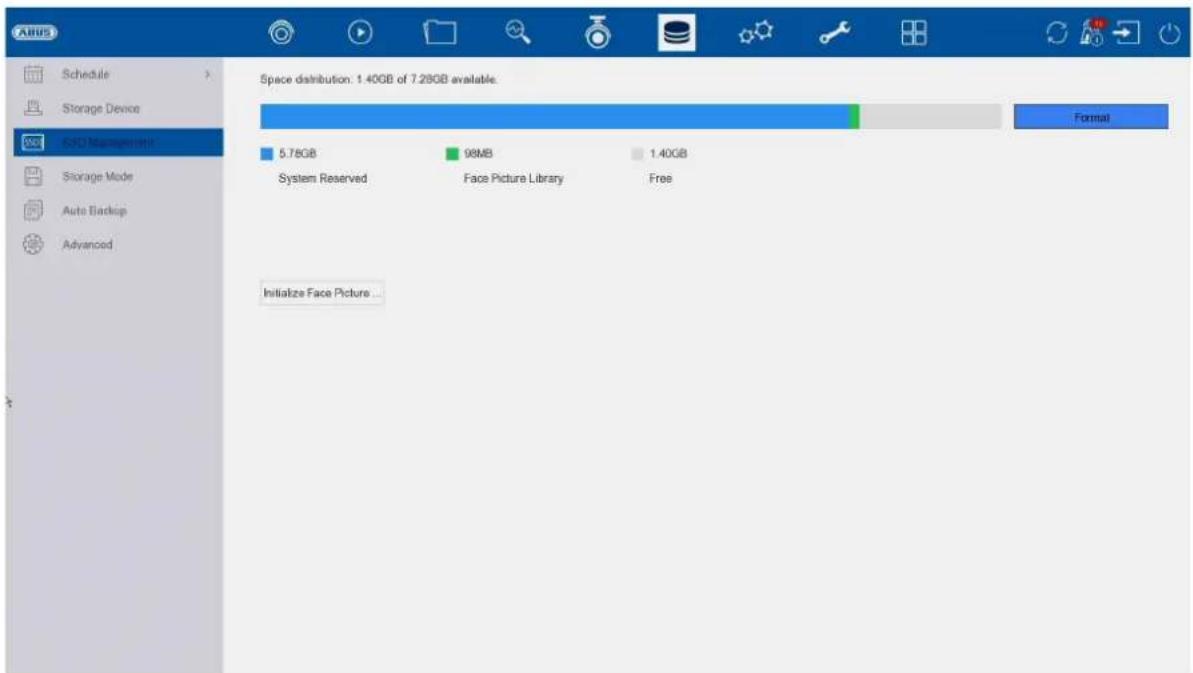Click the Format button
The width and height of the screenshot is (1193, 673).
pos(1091,117)
